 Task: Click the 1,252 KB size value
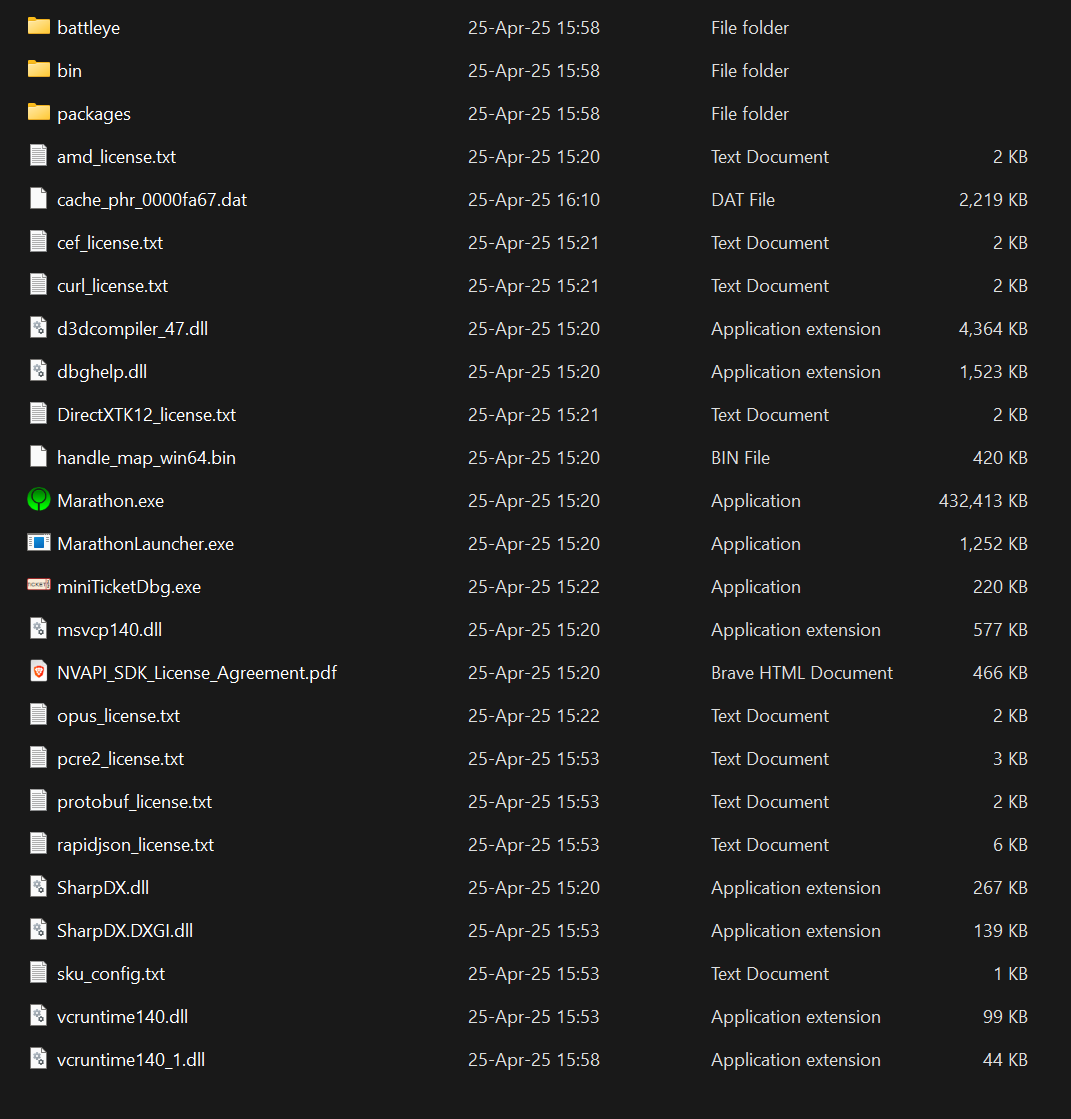(993, 544)
